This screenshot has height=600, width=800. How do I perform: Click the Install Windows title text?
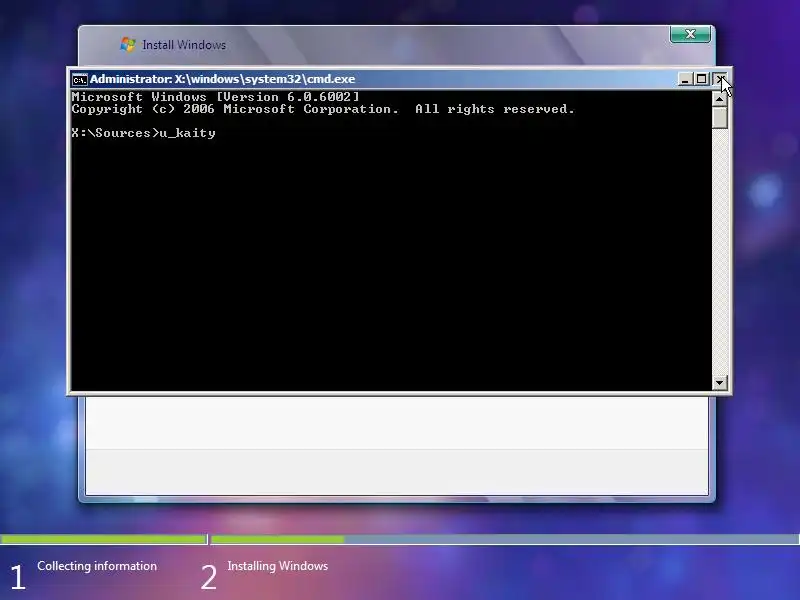184,45
